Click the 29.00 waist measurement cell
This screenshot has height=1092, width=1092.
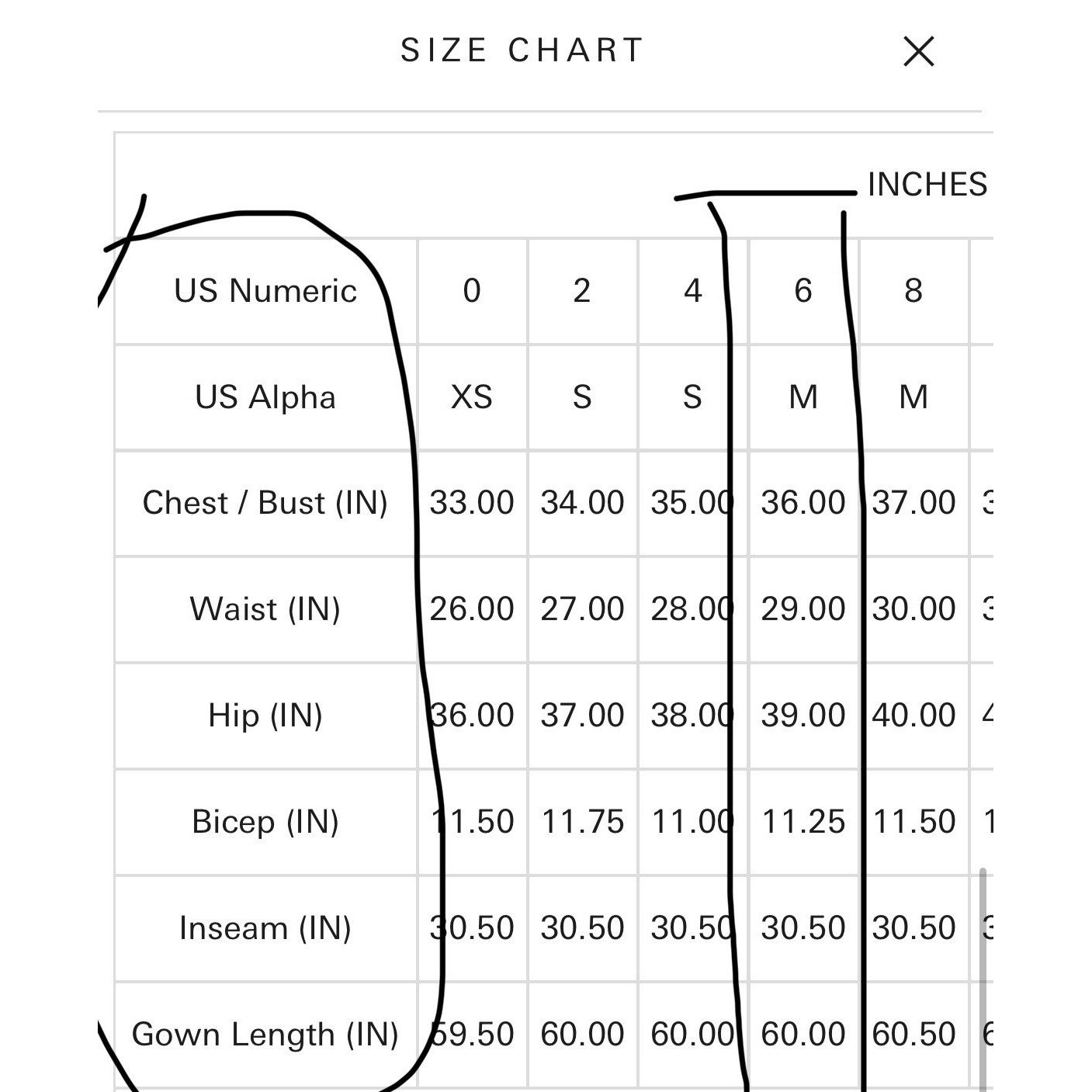[803, 609]
